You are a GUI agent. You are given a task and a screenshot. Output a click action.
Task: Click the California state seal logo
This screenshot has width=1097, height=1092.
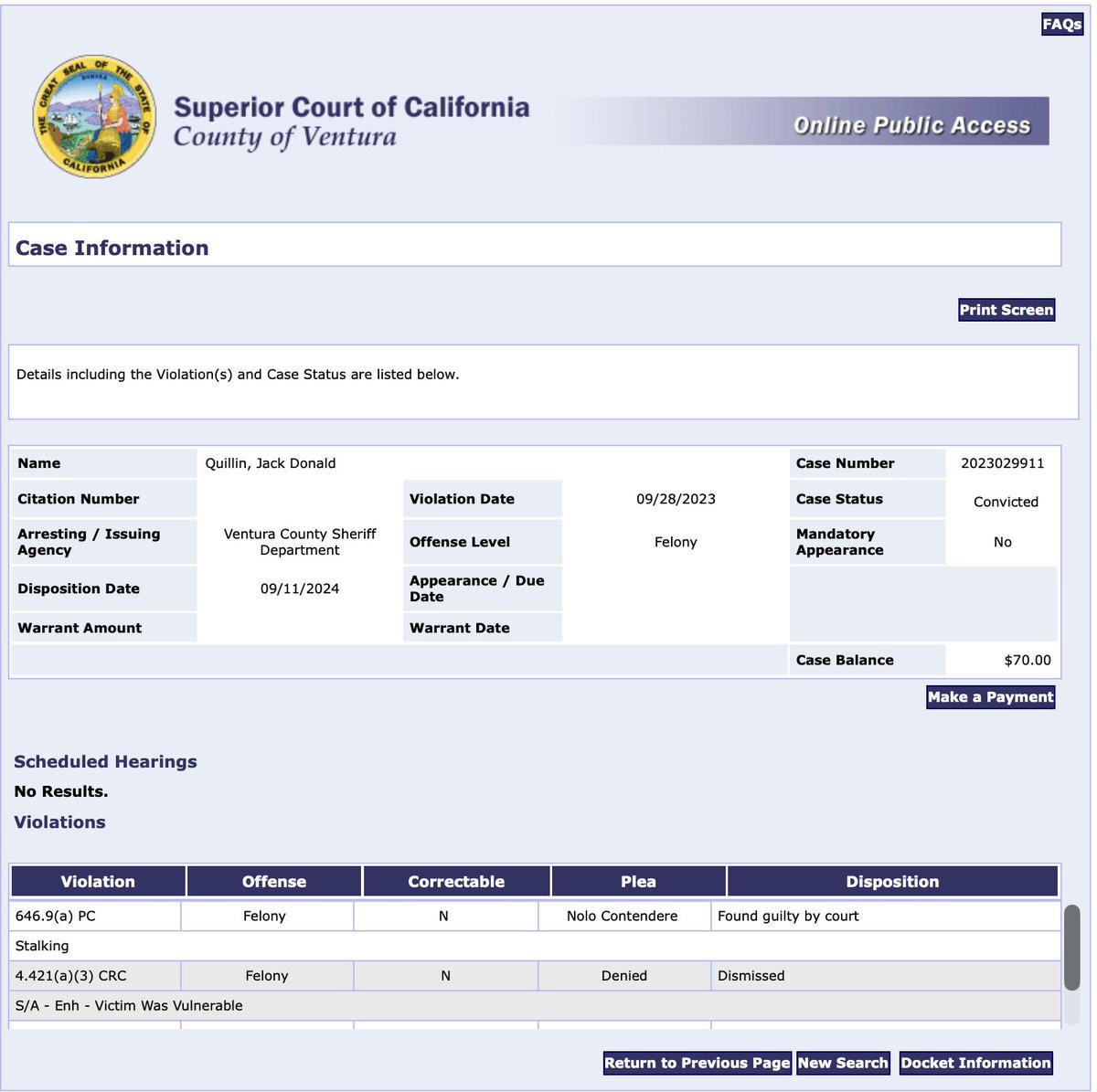click(x=94, y=116)
